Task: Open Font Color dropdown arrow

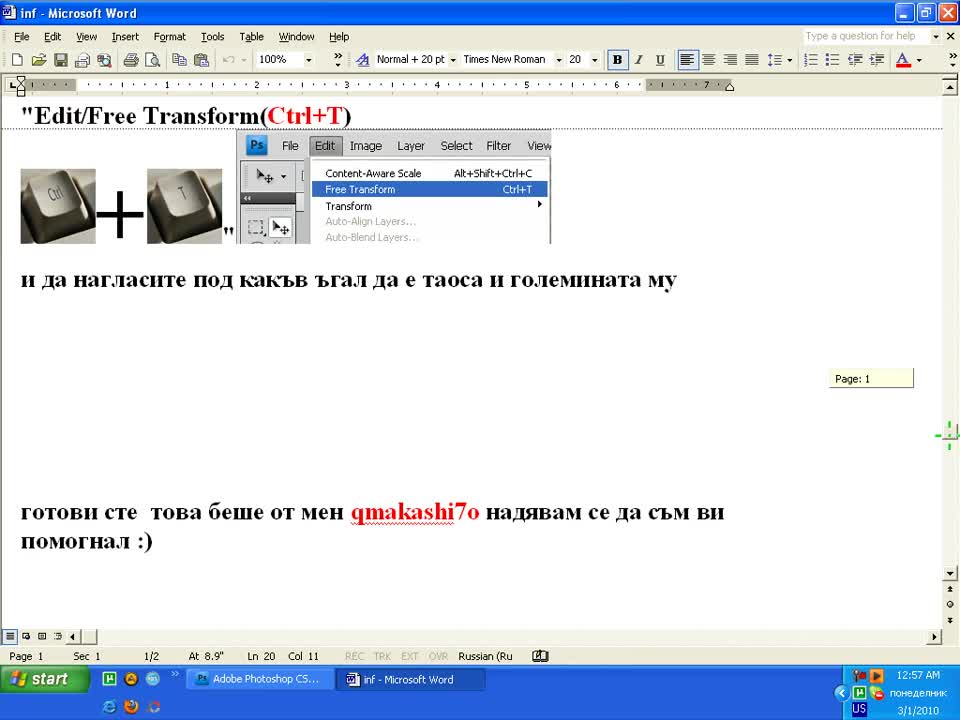Action: (x=919, y=60)
